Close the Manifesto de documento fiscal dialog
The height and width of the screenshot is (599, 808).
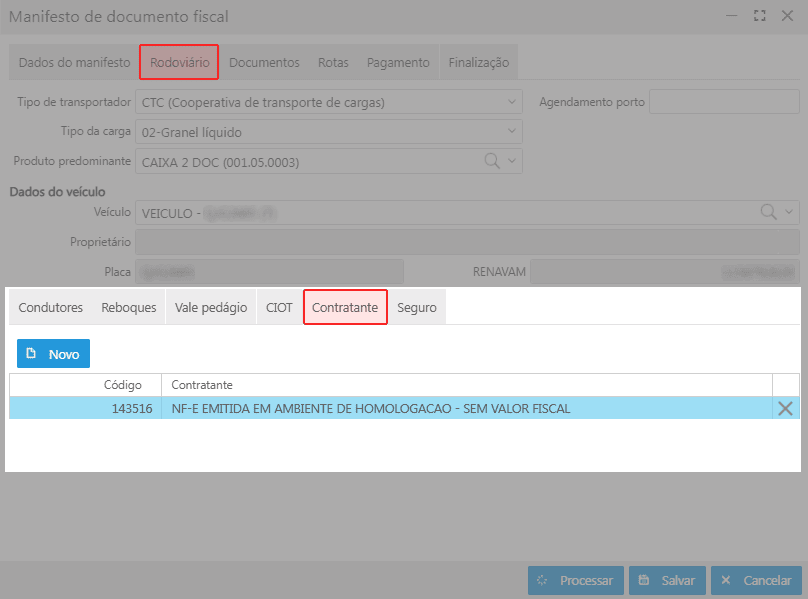tap(785, 16)
